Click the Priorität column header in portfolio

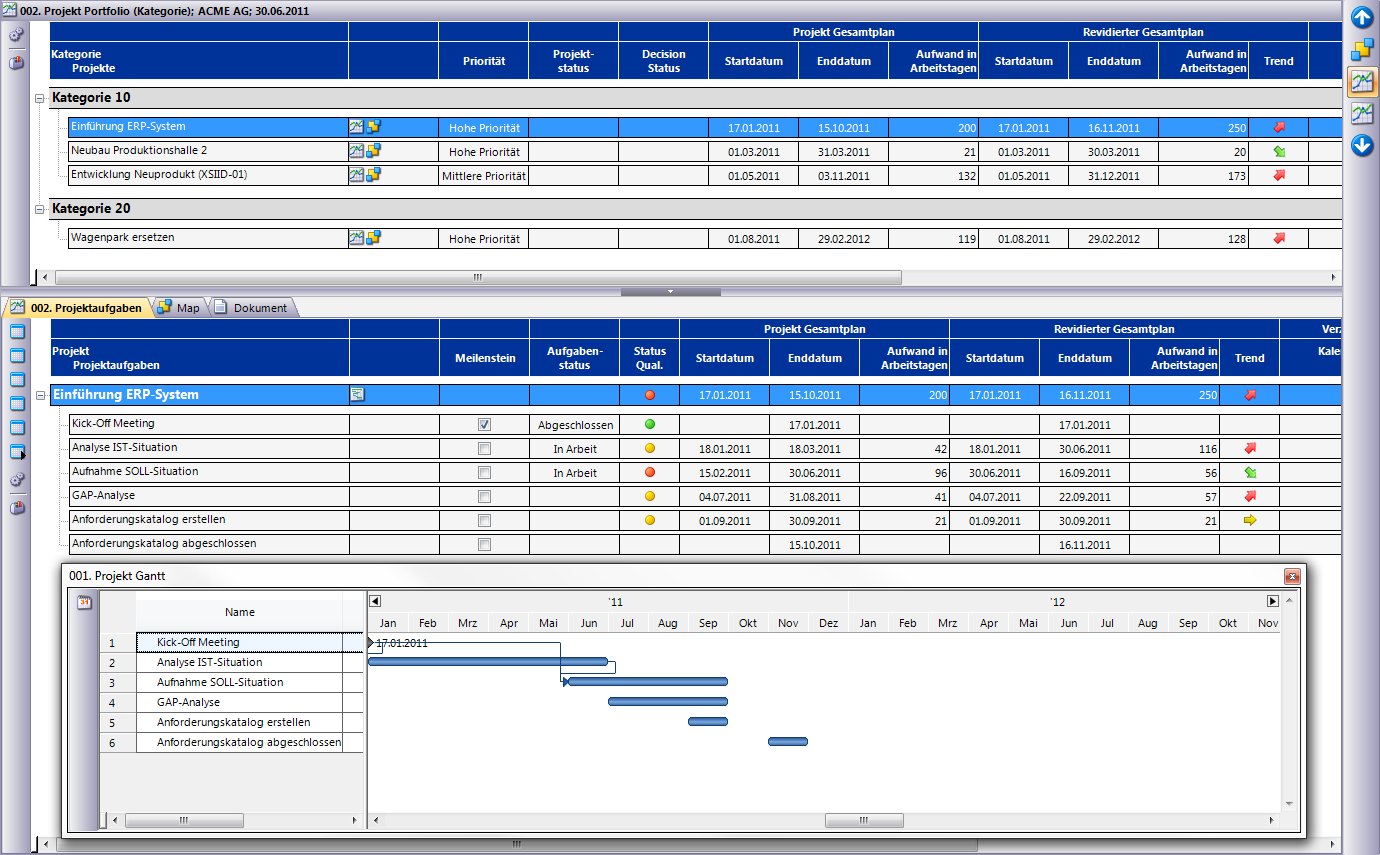[x=484, y=61]
